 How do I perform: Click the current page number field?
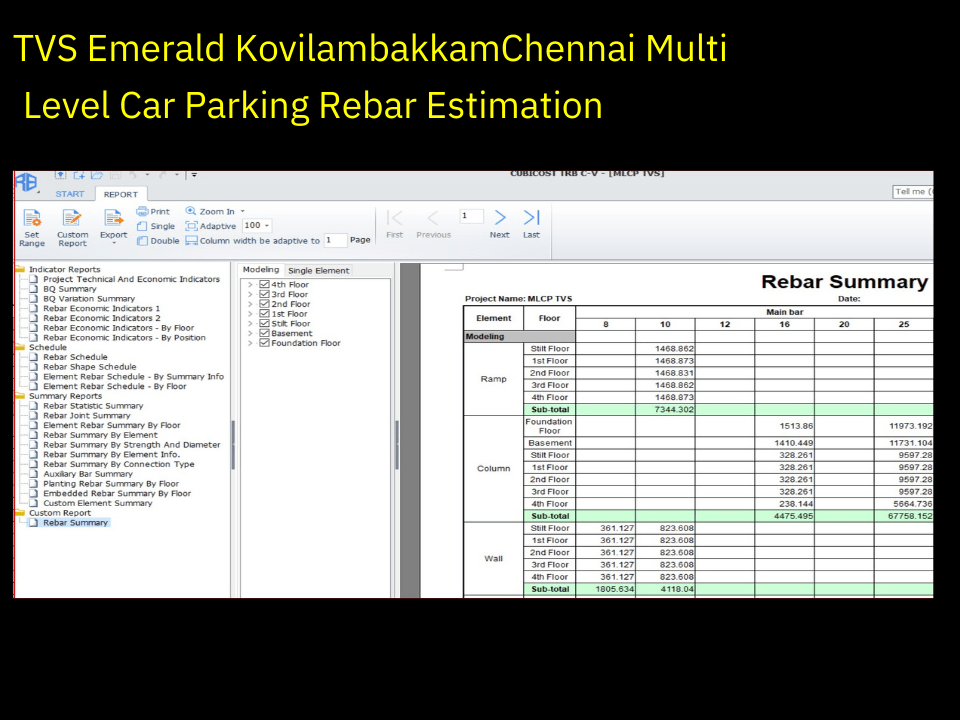(471, 216)
